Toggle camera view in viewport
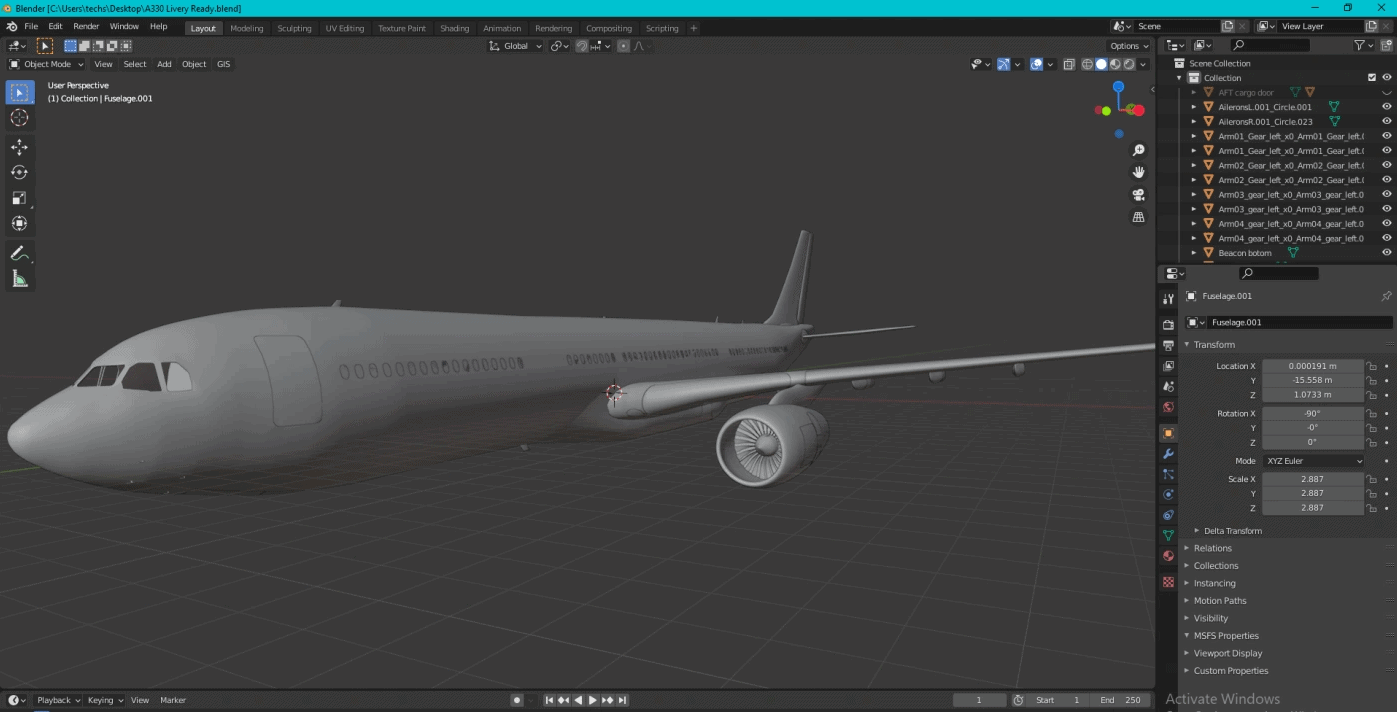 1138,195
